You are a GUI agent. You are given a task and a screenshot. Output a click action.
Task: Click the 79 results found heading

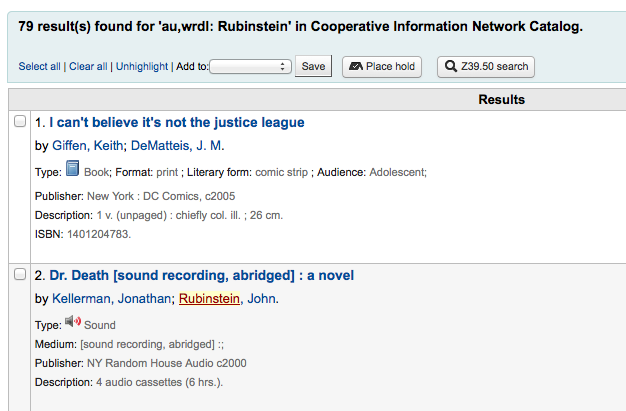click(300, 27)
